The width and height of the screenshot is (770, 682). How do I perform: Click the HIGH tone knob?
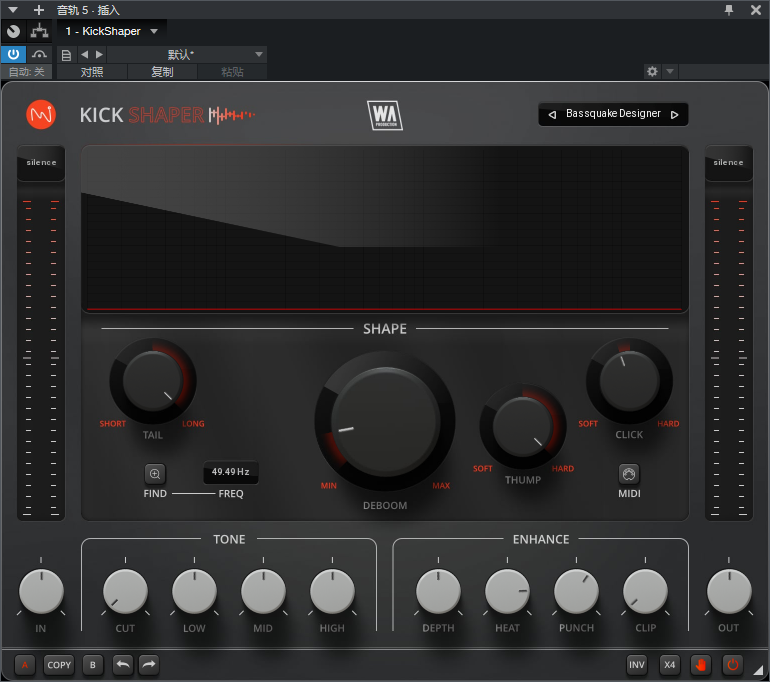tap(332, 592)
